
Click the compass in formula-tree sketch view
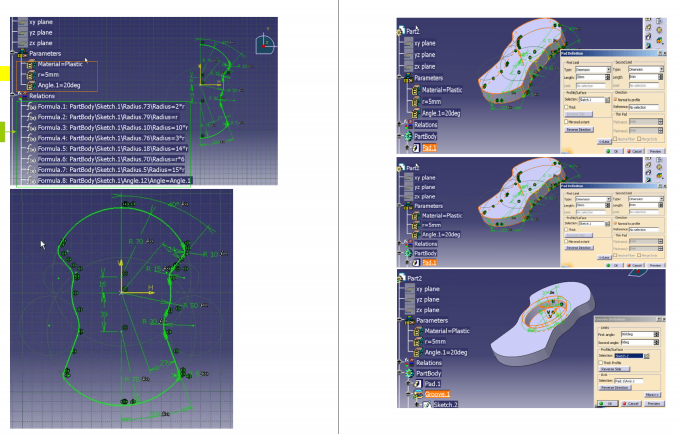click(x=265, y=44)
